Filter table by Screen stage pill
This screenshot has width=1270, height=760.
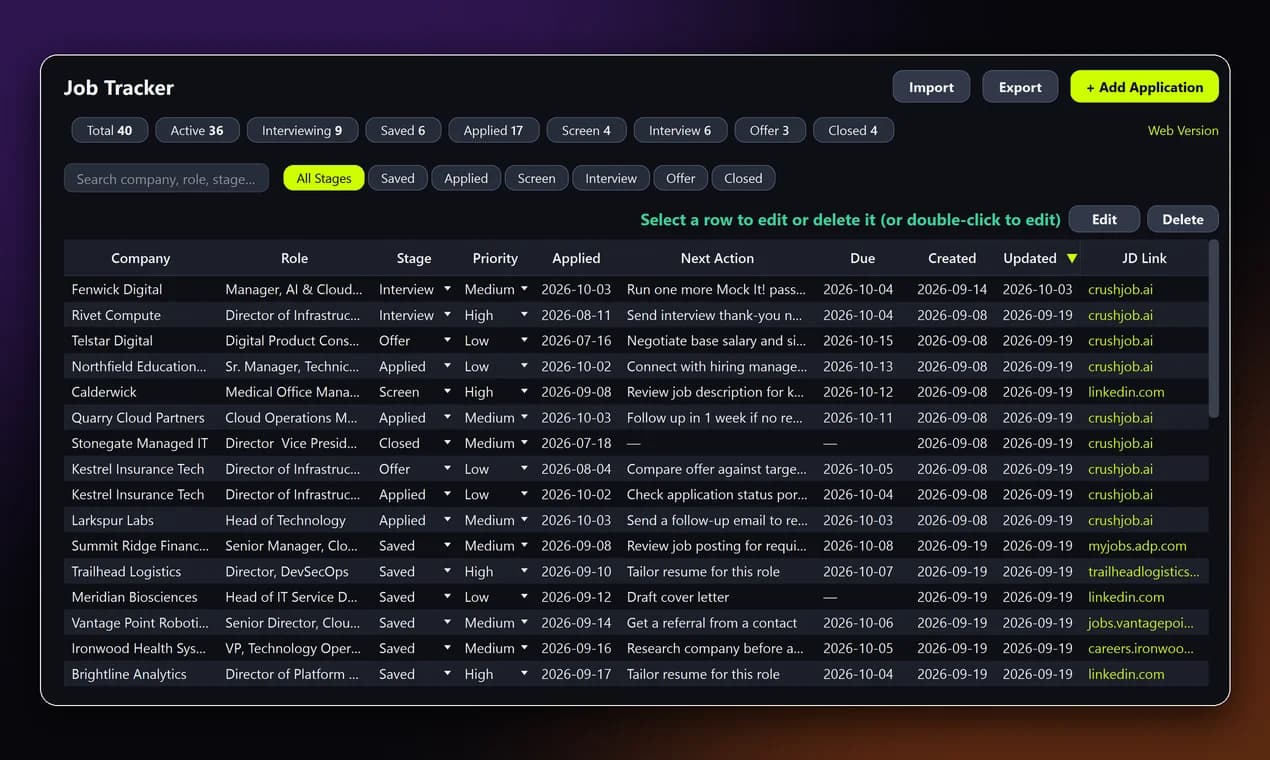click(x=536, y=178)
